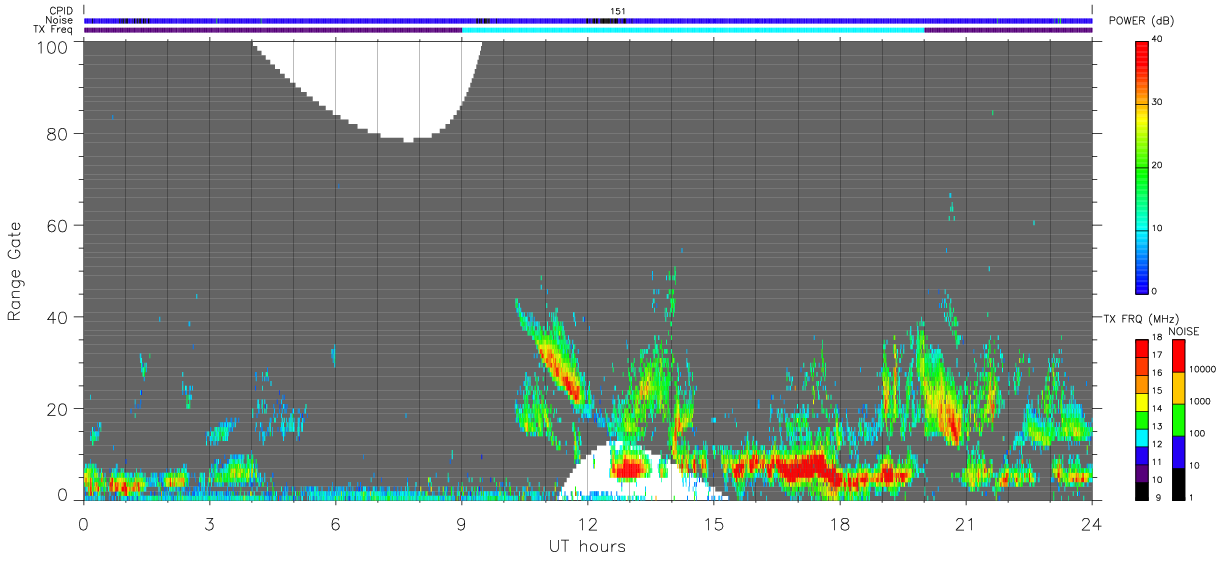Viewport: 1228px width, 567px height.
Task: Click strong red echo band near 17 UT
Action: pyautogui.click(x=803, y=466)
